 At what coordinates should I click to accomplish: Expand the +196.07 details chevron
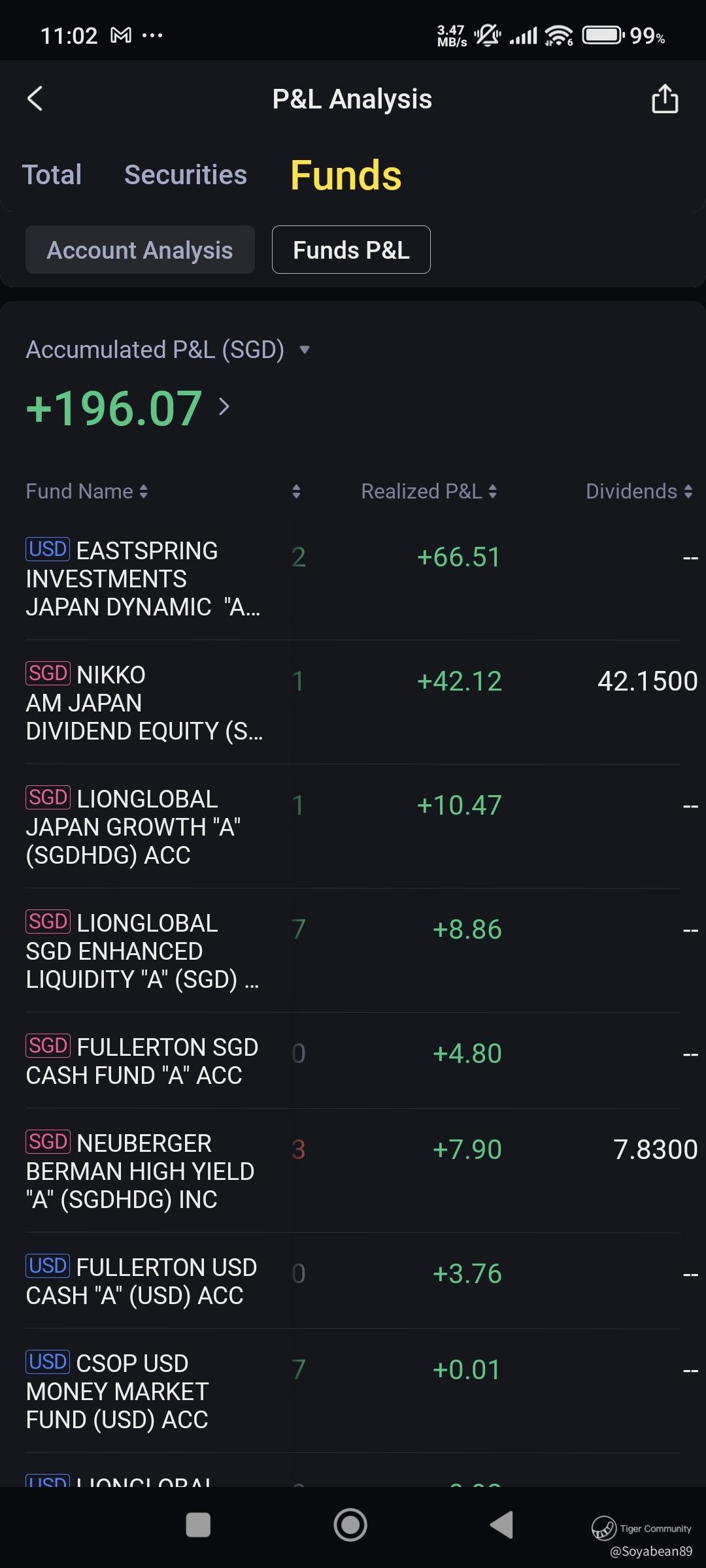pyautogui.click(x=224, y=407)
